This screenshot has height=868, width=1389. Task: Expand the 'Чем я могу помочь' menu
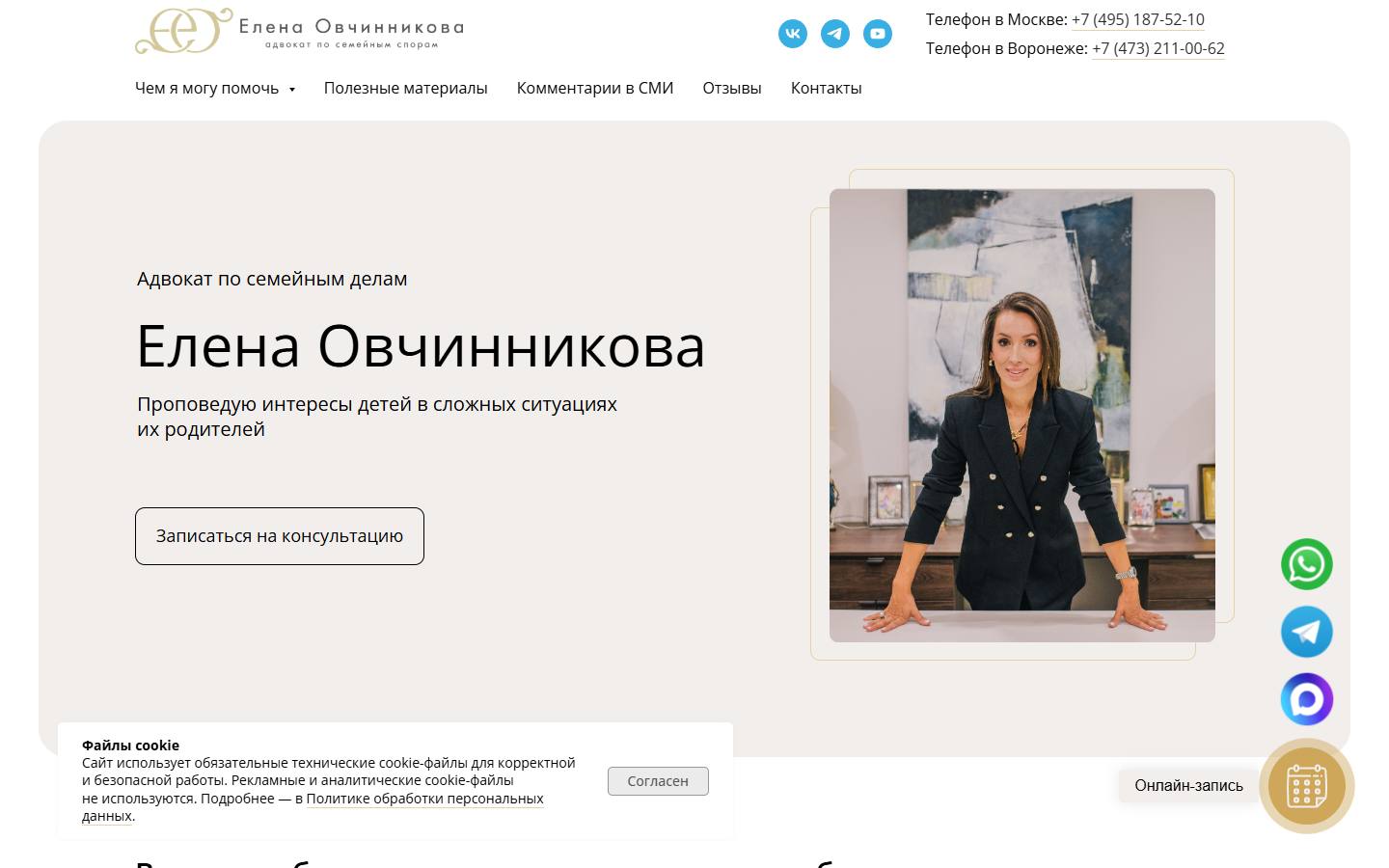(x=215, y=88)
